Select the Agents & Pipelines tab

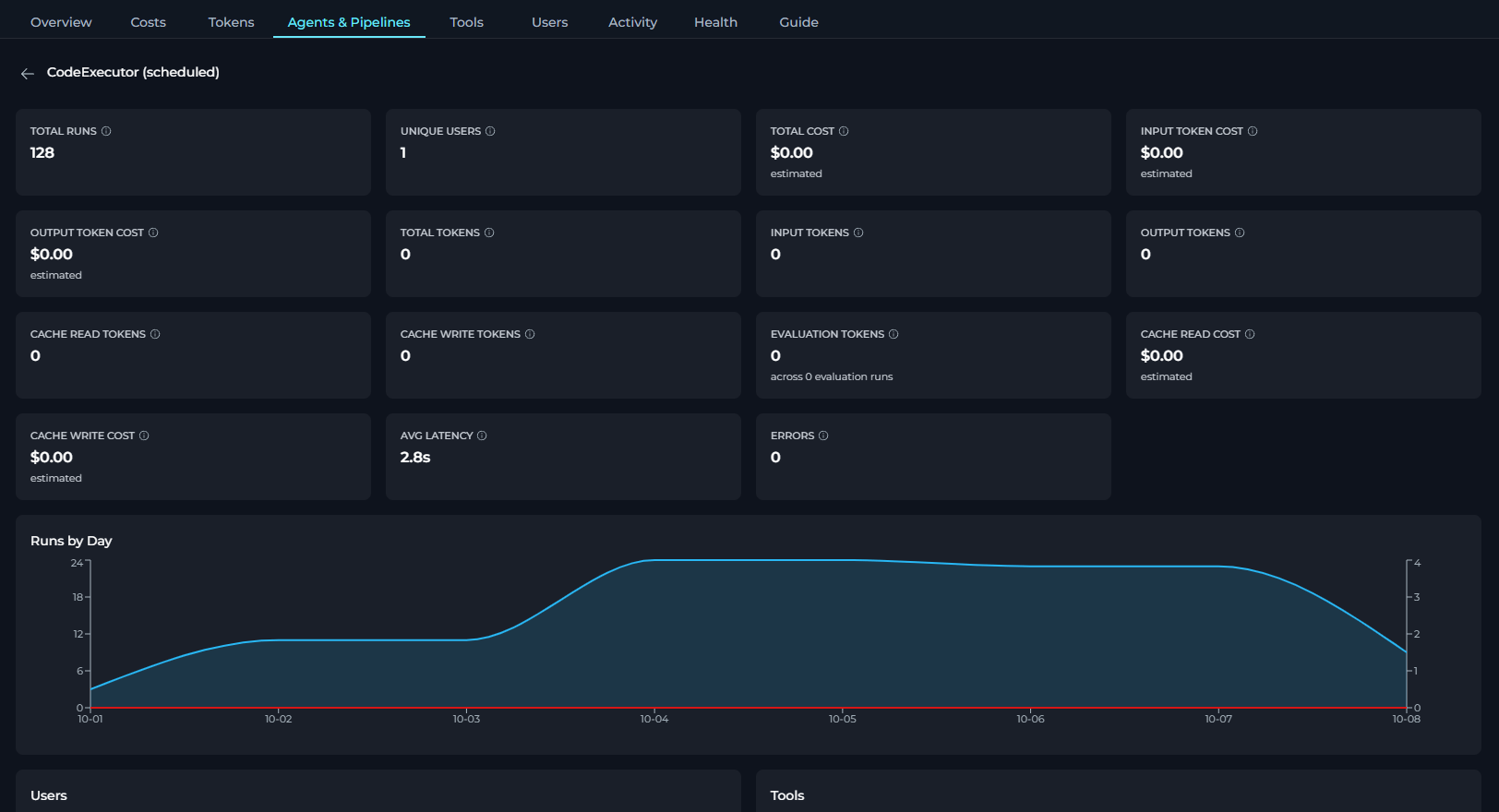click(x=349, y=22)
